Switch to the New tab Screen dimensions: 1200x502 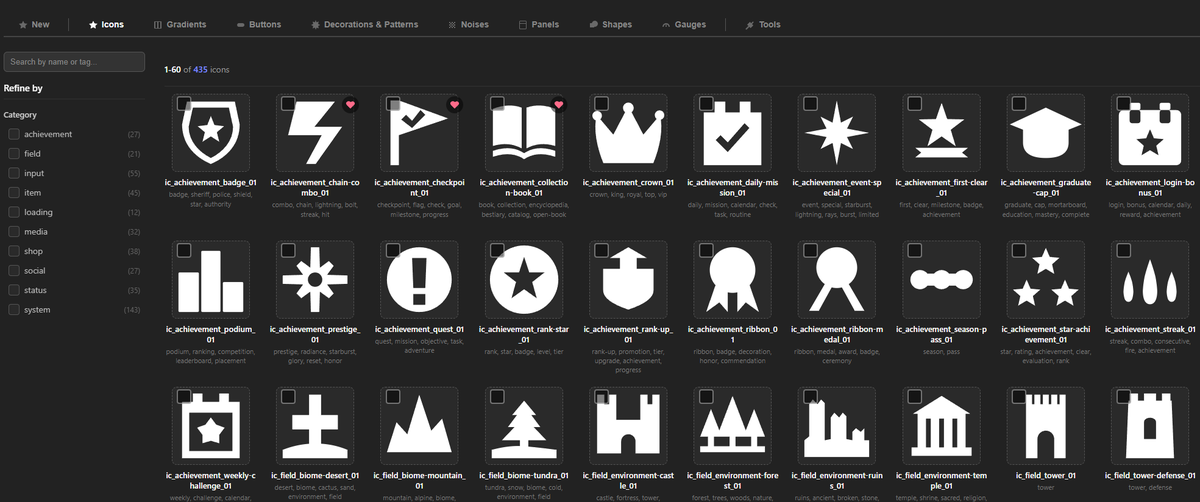tap(34, 24)
